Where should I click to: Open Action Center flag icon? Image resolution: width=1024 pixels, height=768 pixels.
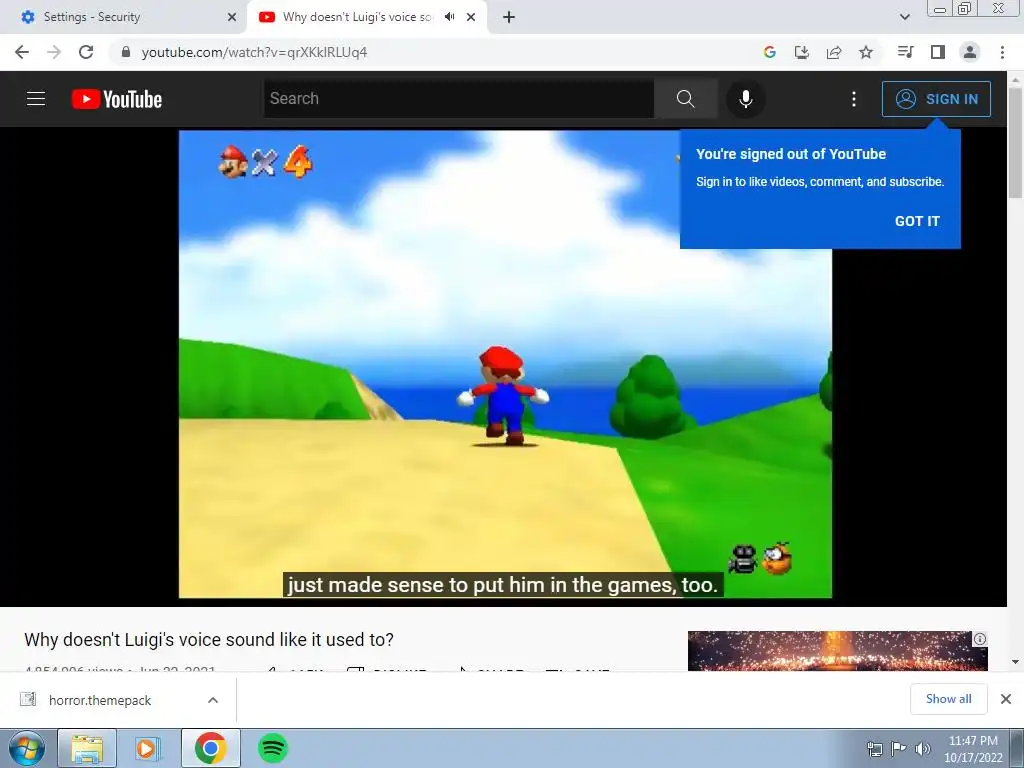click(899, 748)
